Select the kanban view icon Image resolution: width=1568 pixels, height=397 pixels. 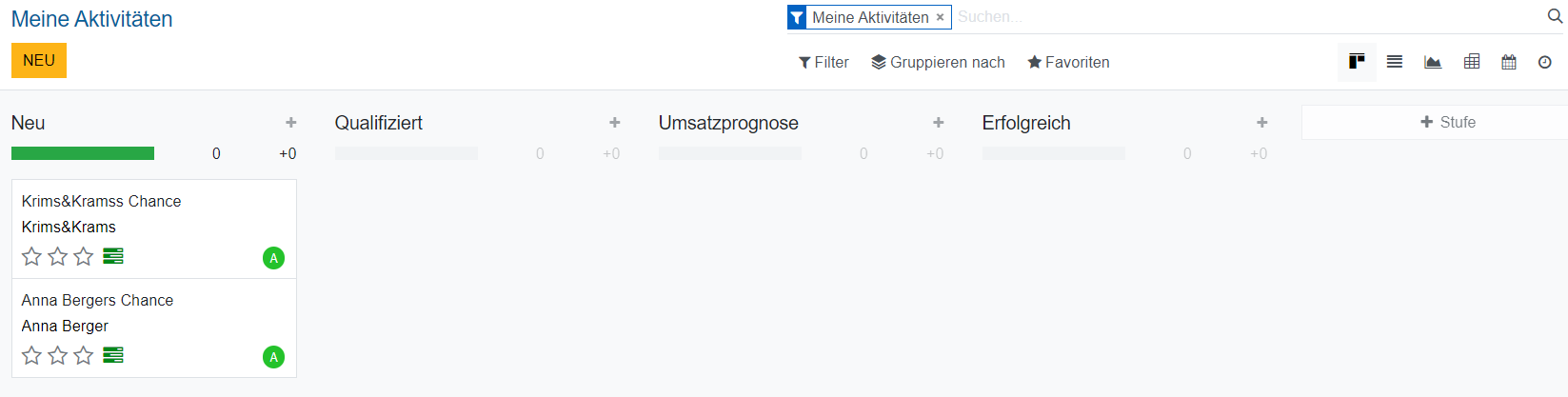[1357, 62]
